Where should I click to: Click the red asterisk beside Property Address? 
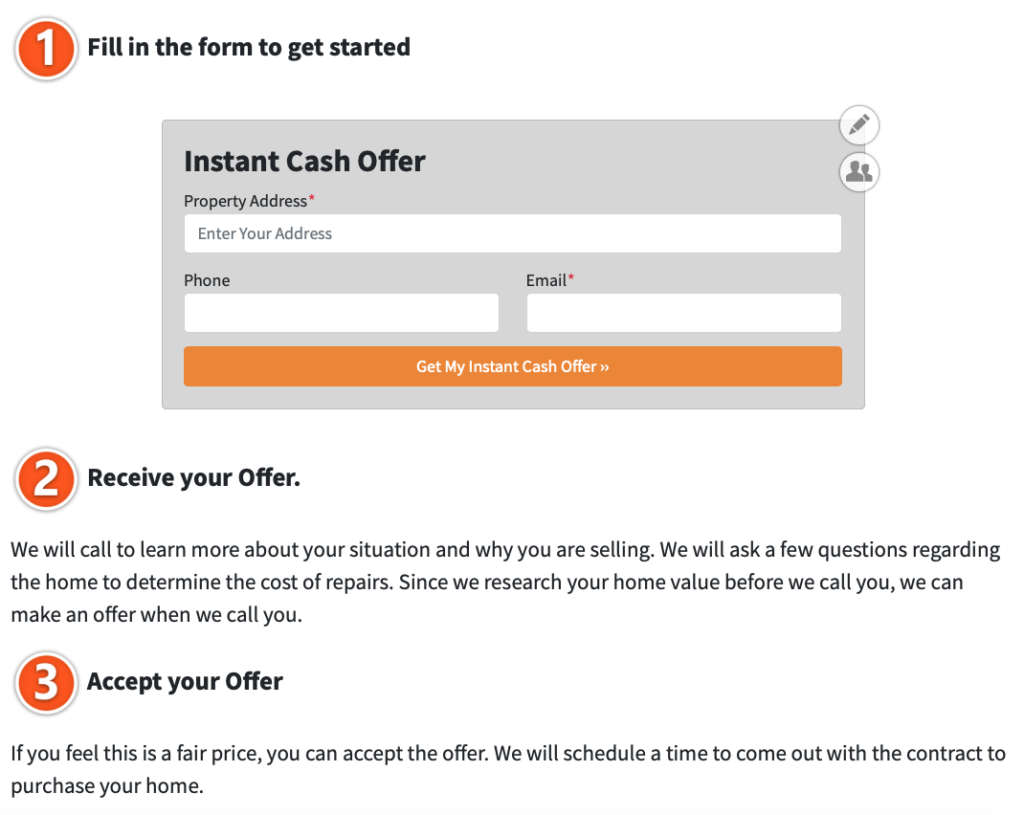pyautogui.click(x=312, y=197)
